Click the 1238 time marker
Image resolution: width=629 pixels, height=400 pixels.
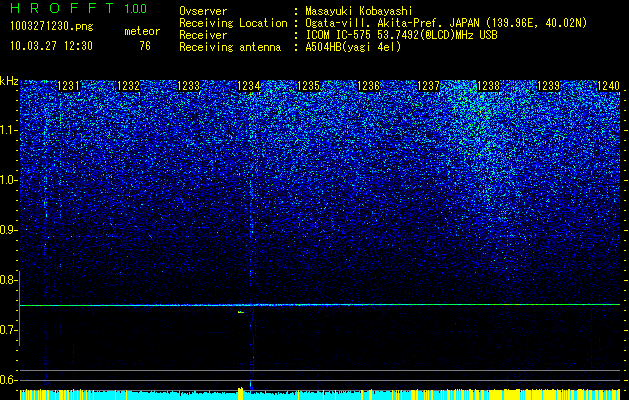[x=488, y=86]
